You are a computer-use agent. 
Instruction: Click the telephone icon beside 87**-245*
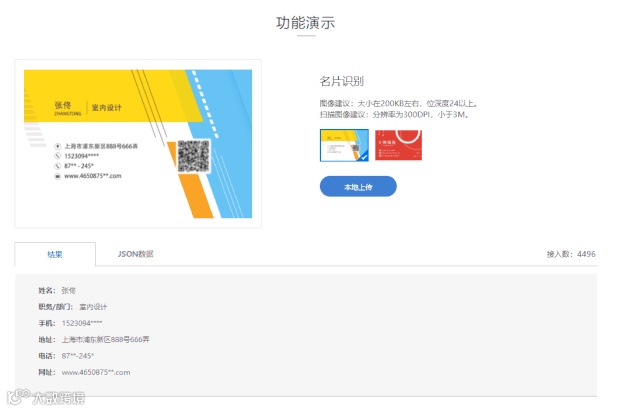pyautogui.click(x=57, y=166)
